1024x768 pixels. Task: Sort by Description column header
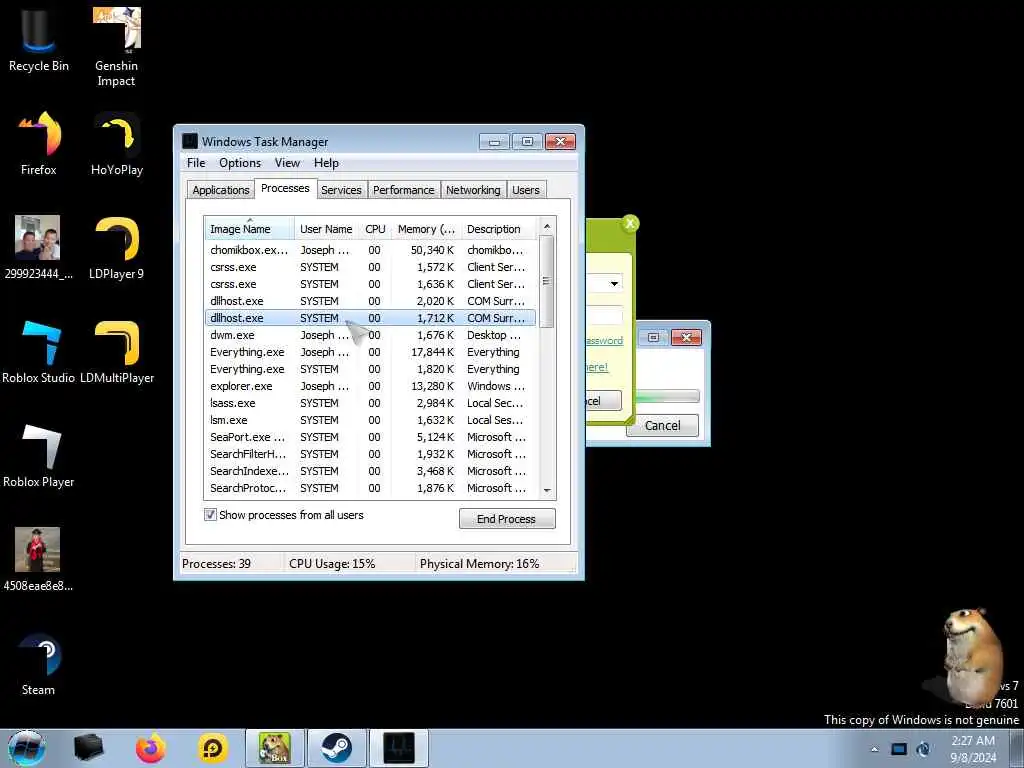498,229
